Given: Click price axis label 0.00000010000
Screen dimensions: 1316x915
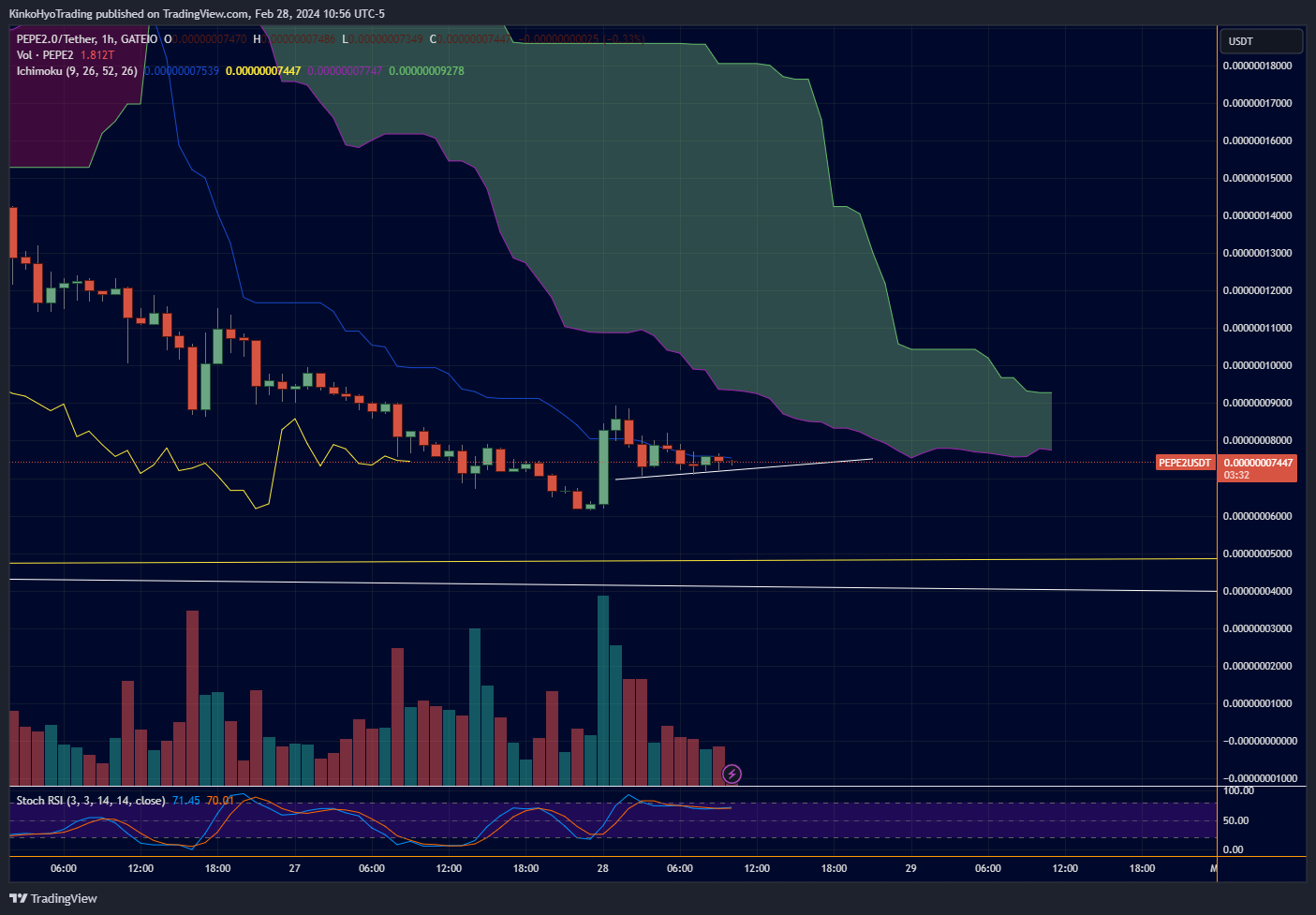Looking at the screenshot, I should (1257, 365).
